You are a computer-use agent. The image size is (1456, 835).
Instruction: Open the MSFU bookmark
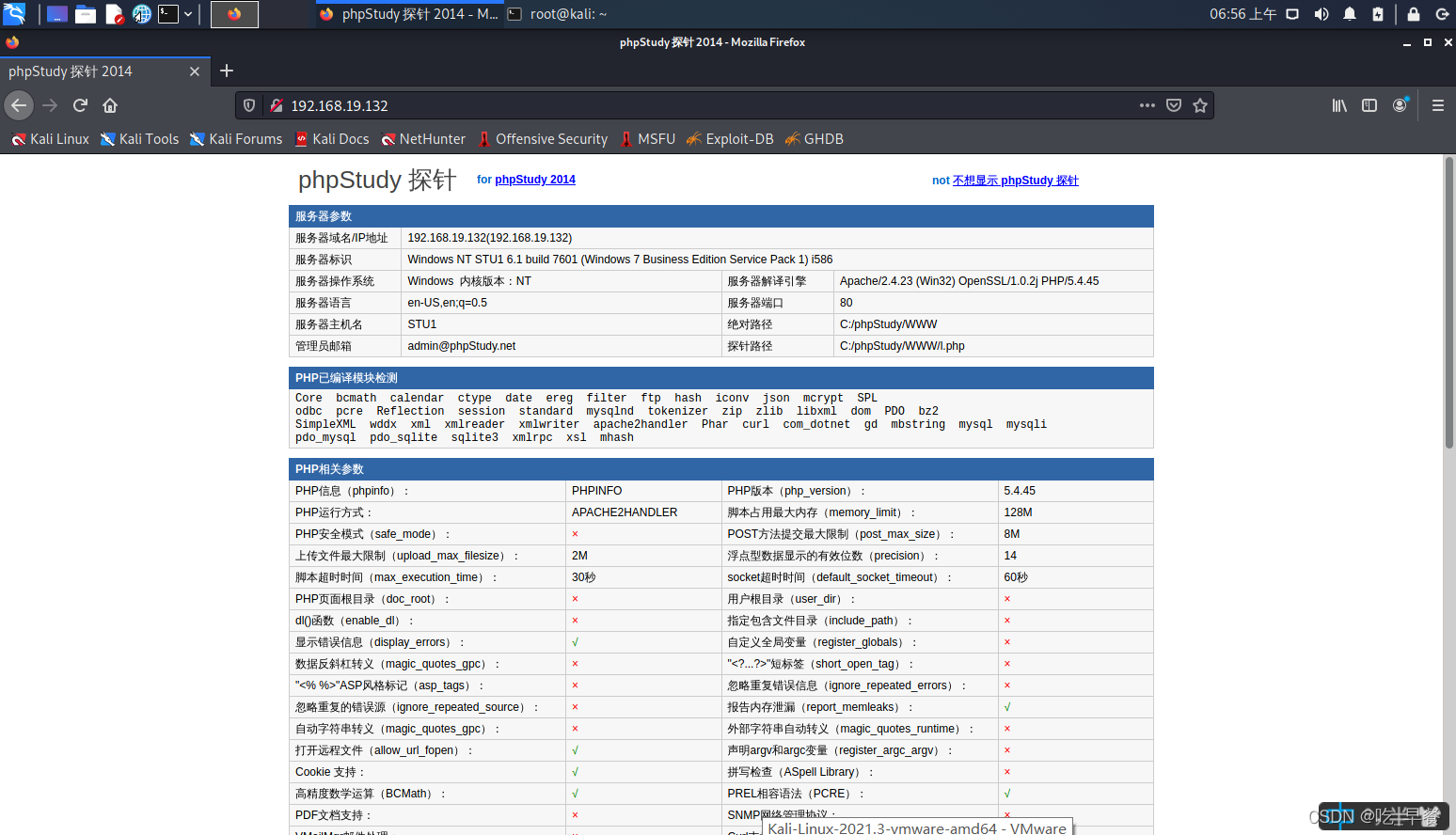pos(648,139)
